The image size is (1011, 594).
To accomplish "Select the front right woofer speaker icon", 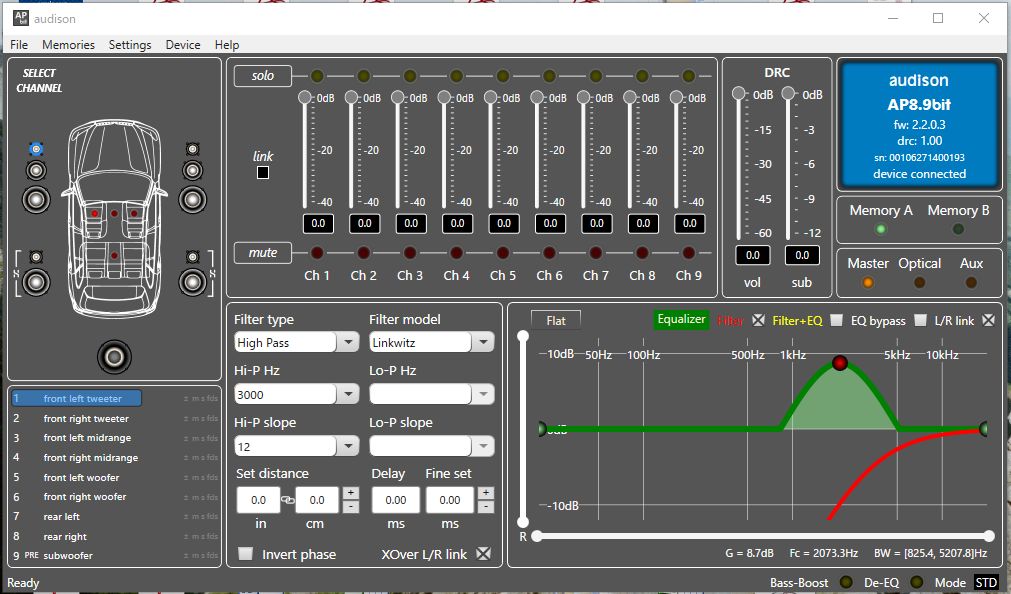I will coord(192,199).
